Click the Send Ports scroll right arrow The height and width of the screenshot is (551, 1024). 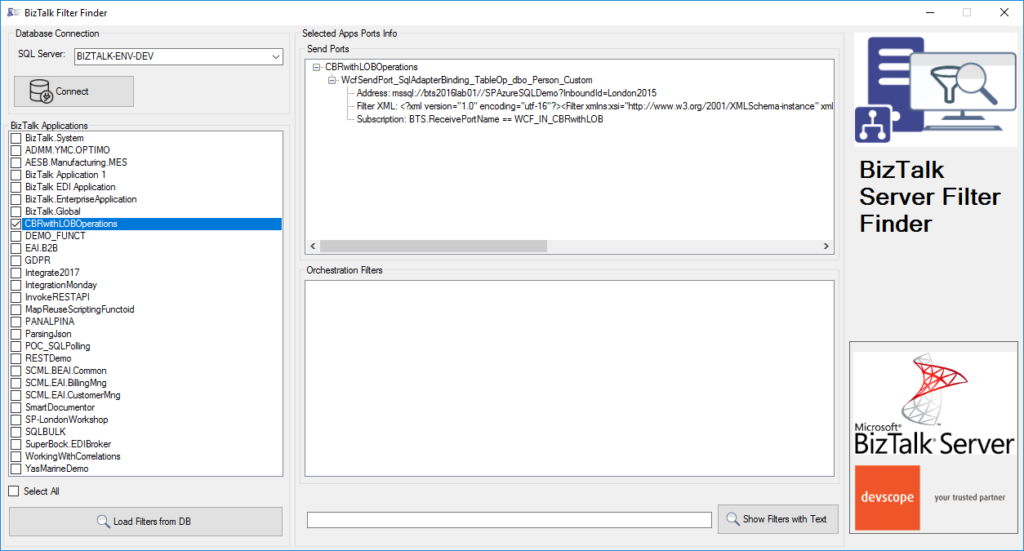(826, 246)
